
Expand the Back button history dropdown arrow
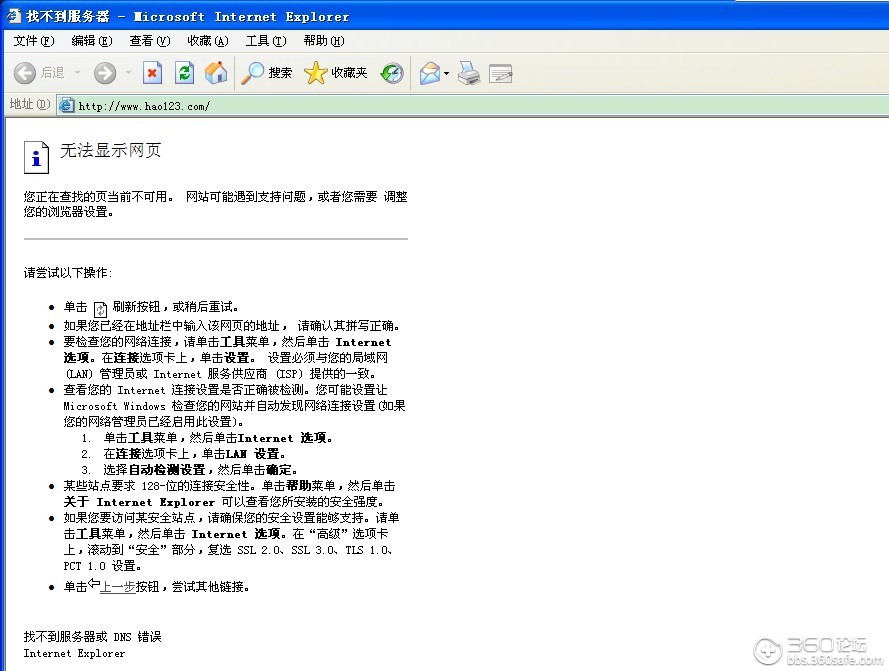tap(78, 73)
